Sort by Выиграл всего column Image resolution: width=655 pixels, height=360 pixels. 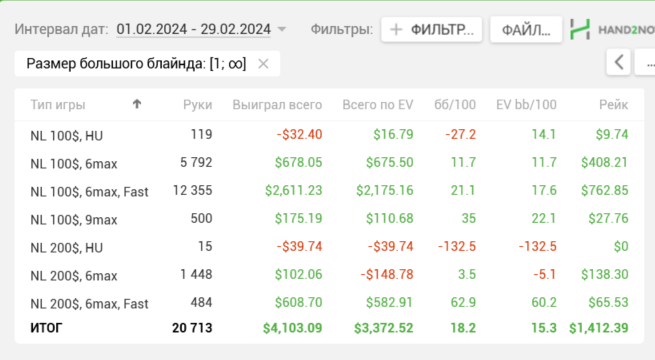277,104
